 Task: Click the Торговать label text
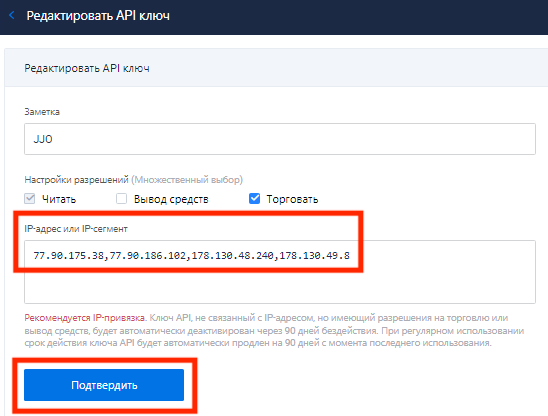[x=292, y=199]
